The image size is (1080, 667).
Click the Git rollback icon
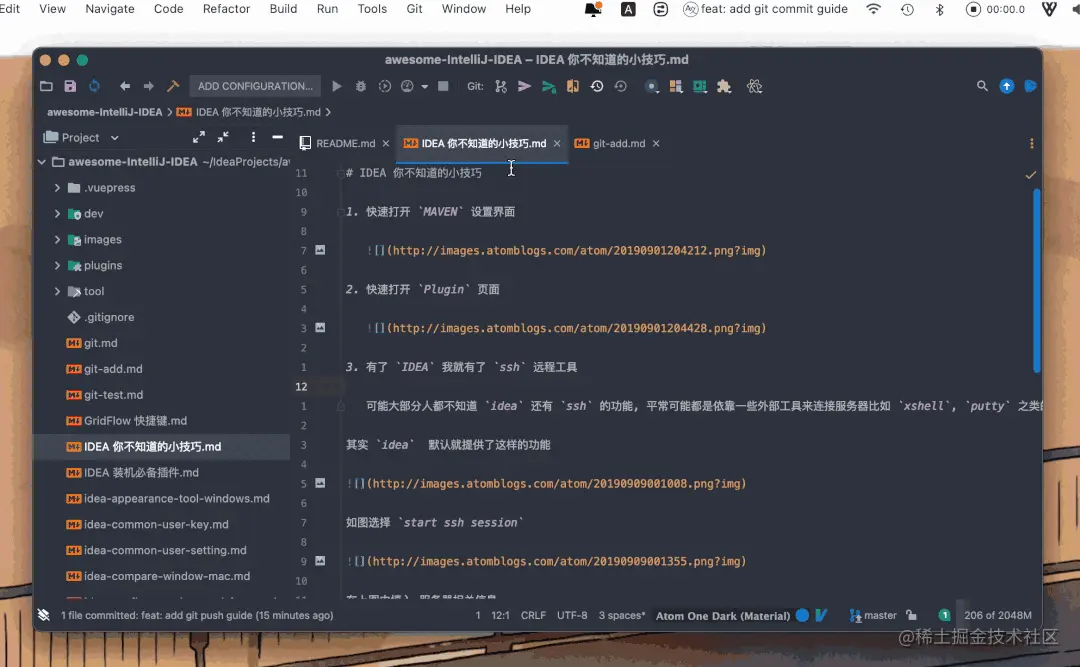(621, 86)
